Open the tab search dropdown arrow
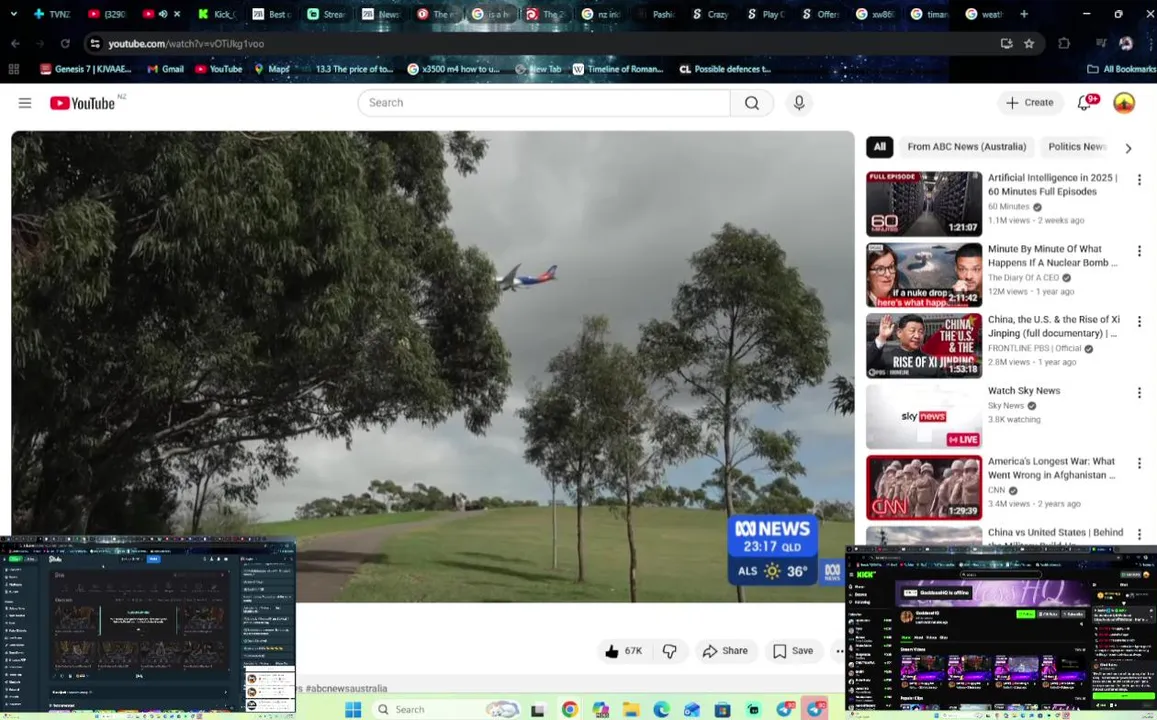The image size is (1157, 720). tap(13, 14)
